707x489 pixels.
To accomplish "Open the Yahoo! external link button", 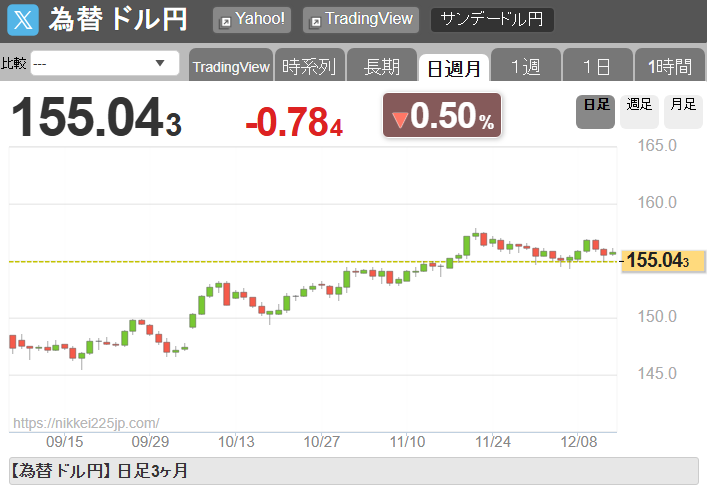I will tap(252, 20).
